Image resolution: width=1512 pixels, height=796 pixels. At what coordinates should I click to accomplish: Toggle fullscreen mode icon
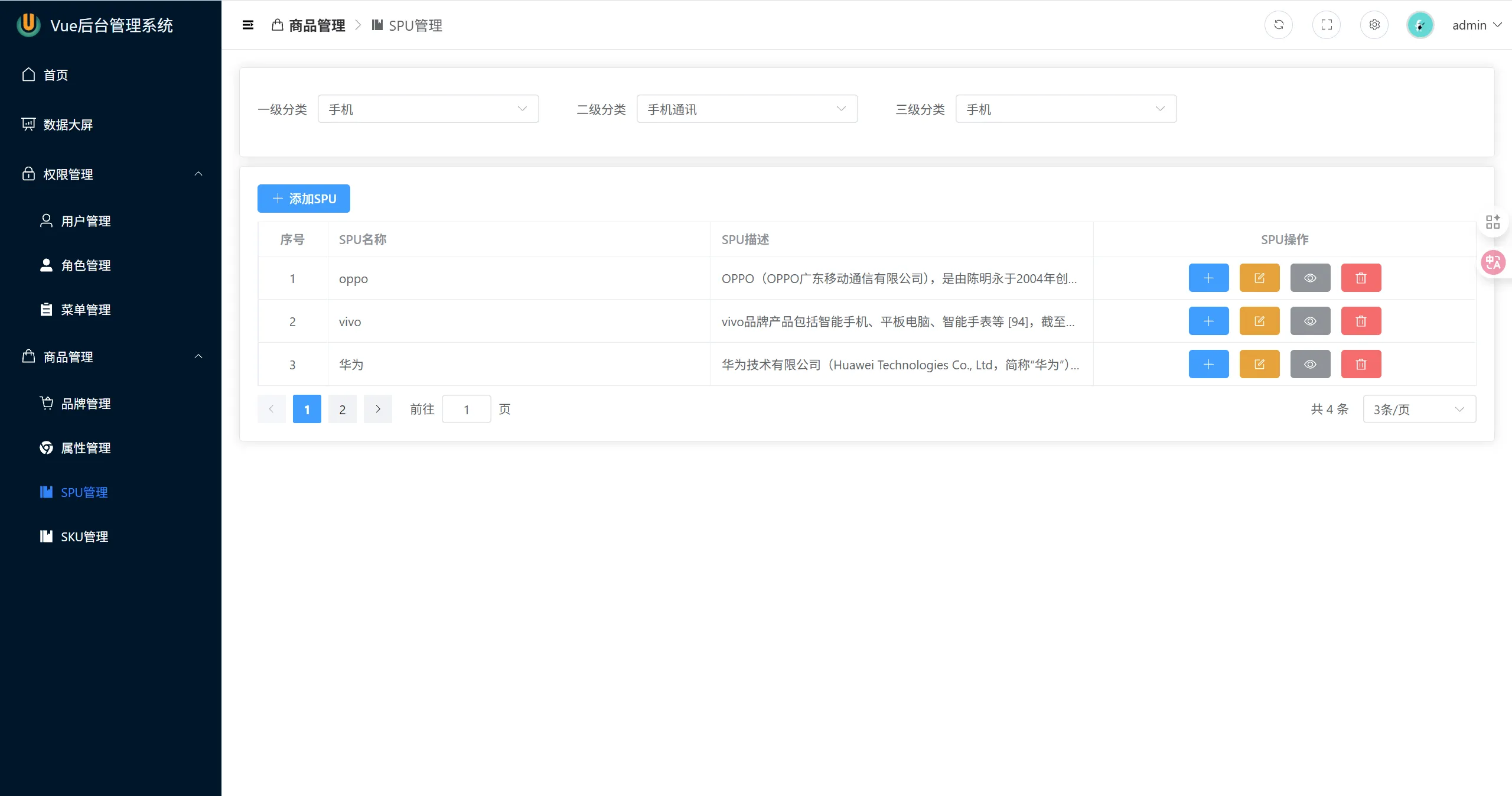[1327, 25]
